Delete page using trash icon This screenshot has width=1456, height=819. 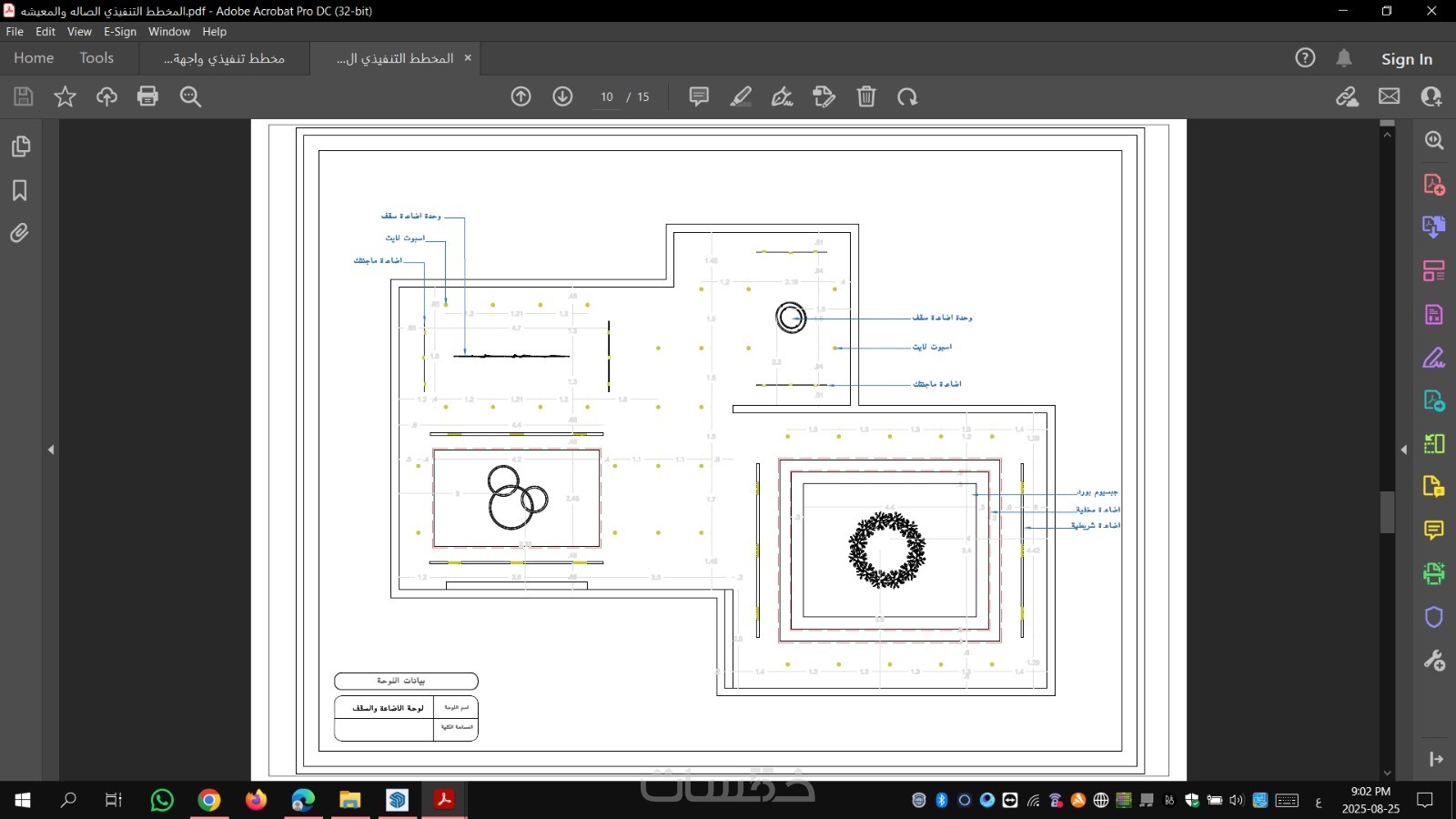[866, 96]
